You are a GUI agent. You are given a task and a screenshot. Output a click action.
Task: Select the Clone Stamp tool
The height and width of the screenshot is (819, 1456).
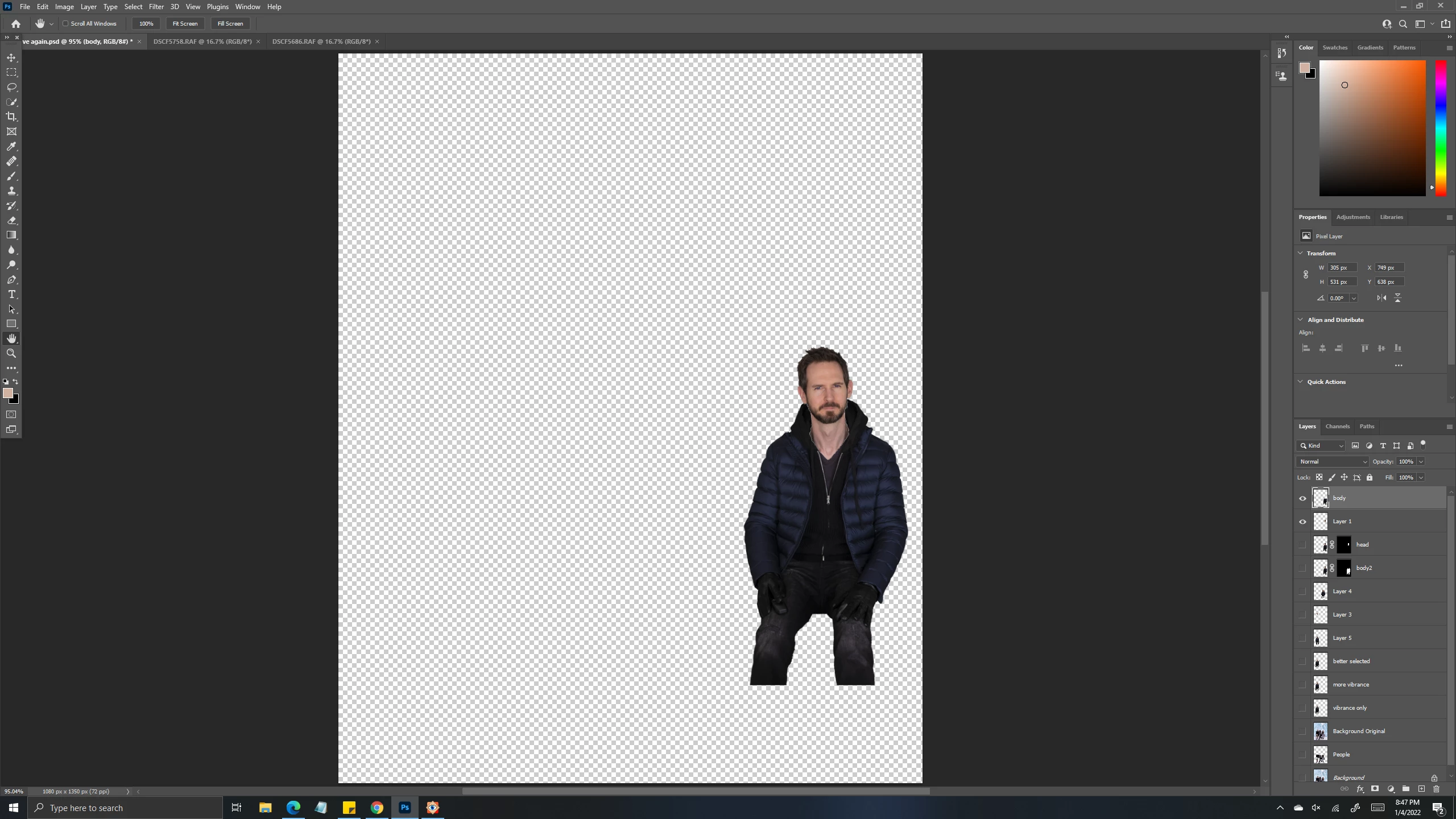point(11,191)
